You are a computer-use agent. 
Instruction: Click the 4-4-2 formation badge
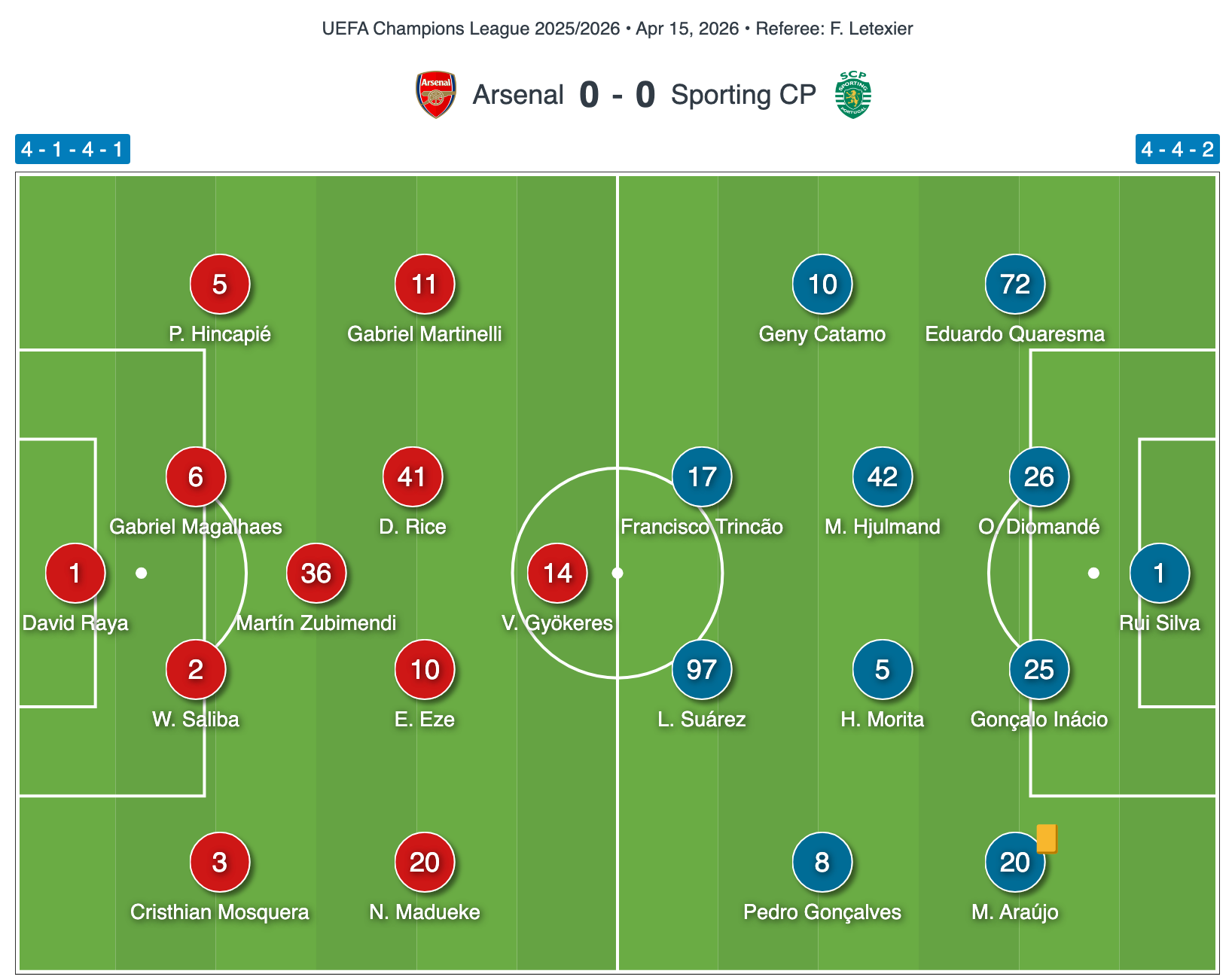coord(1177,149)
